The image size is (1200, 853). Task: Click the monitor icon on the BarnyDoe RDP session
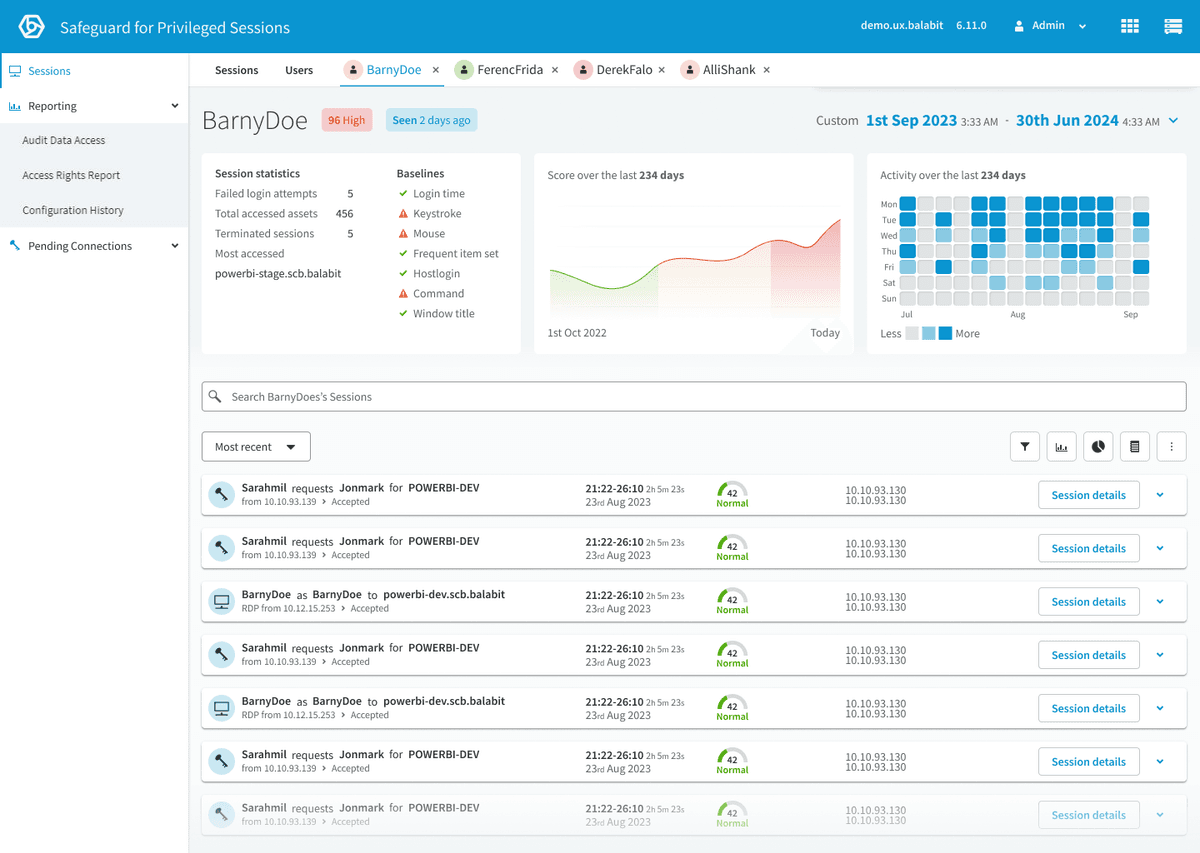[221, 601]
